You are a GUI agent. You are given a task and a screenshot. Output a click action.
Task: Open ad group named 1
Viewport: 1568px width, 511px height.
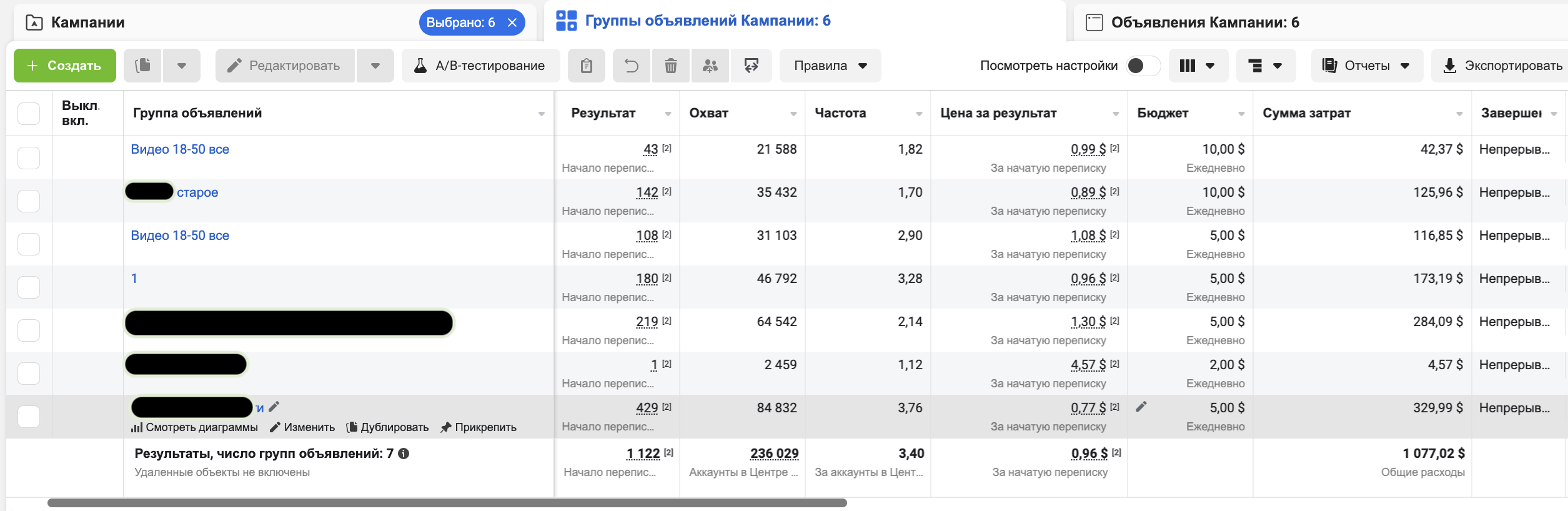(x=134, y=279)
